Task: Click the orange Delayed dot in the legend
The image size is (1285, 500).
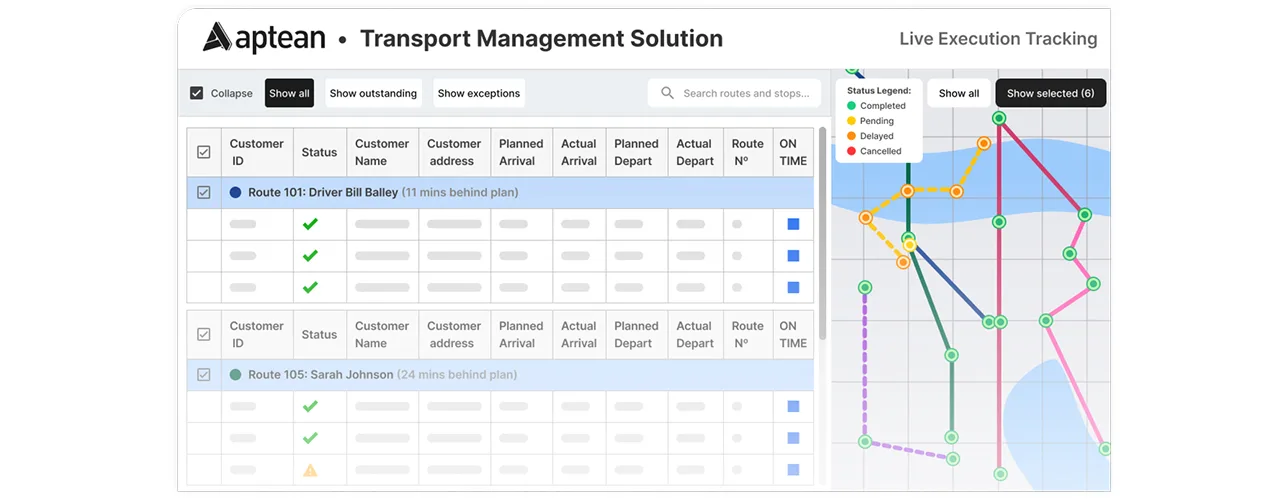Action: coord(851,135)
